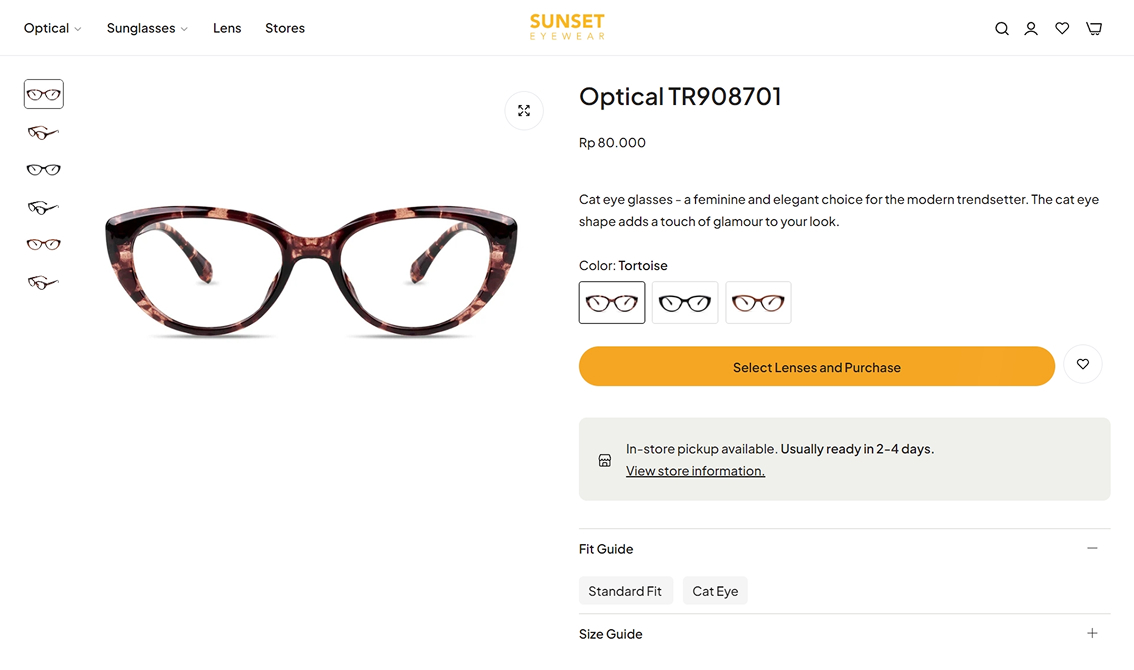This screenshot has width=1134, height=670.
Task: Add product to wishlist with heart button
Action: click(1083, 365)
